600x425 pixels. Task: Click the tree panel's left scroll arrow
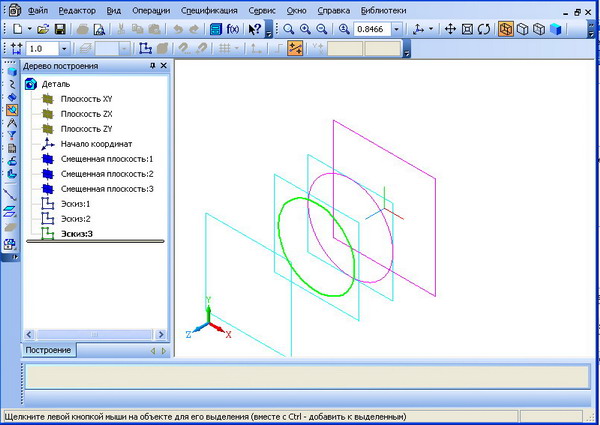[29, 335]
